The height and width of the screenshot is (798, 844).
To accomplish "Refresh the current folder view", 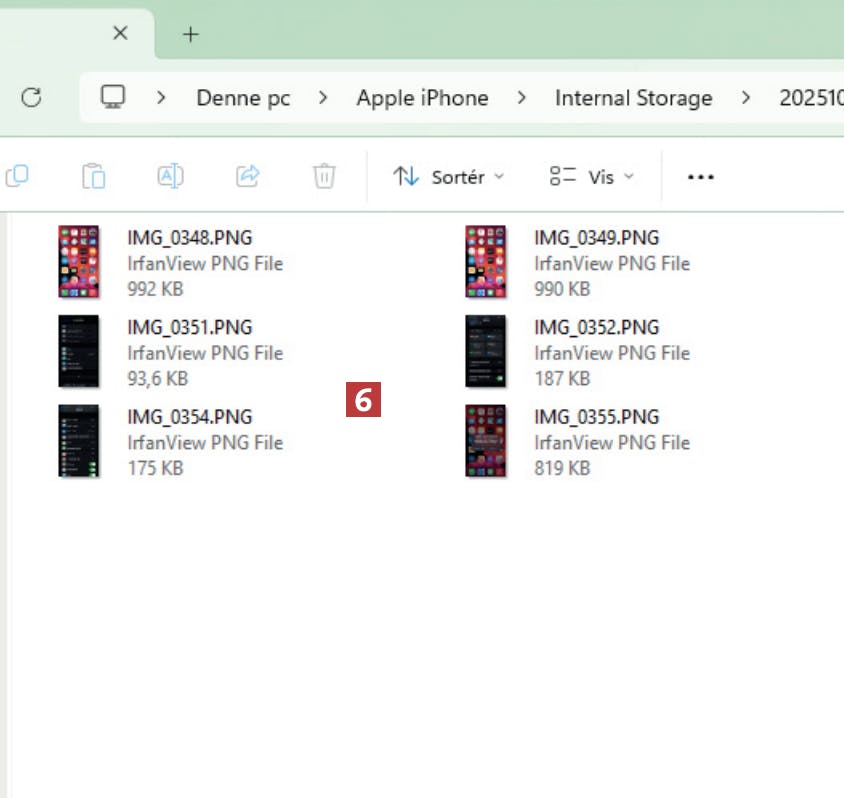I will 31,98.
